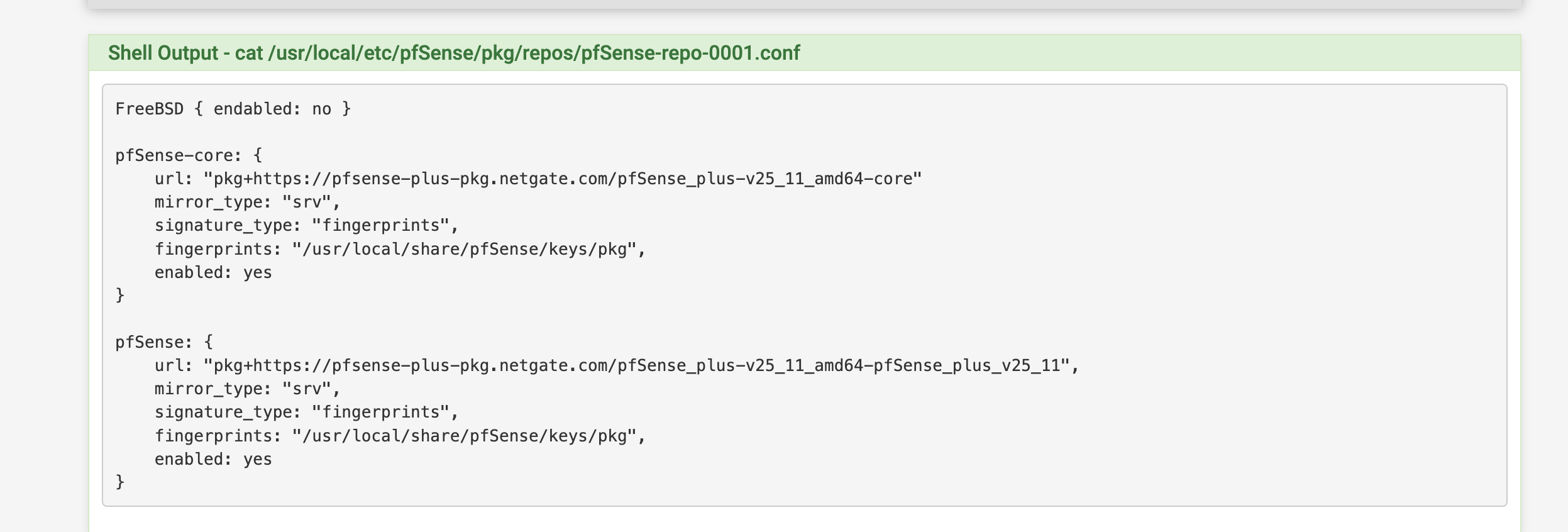
Task: Click "enabled: yes" under pfSense-core
Action: 213,273
